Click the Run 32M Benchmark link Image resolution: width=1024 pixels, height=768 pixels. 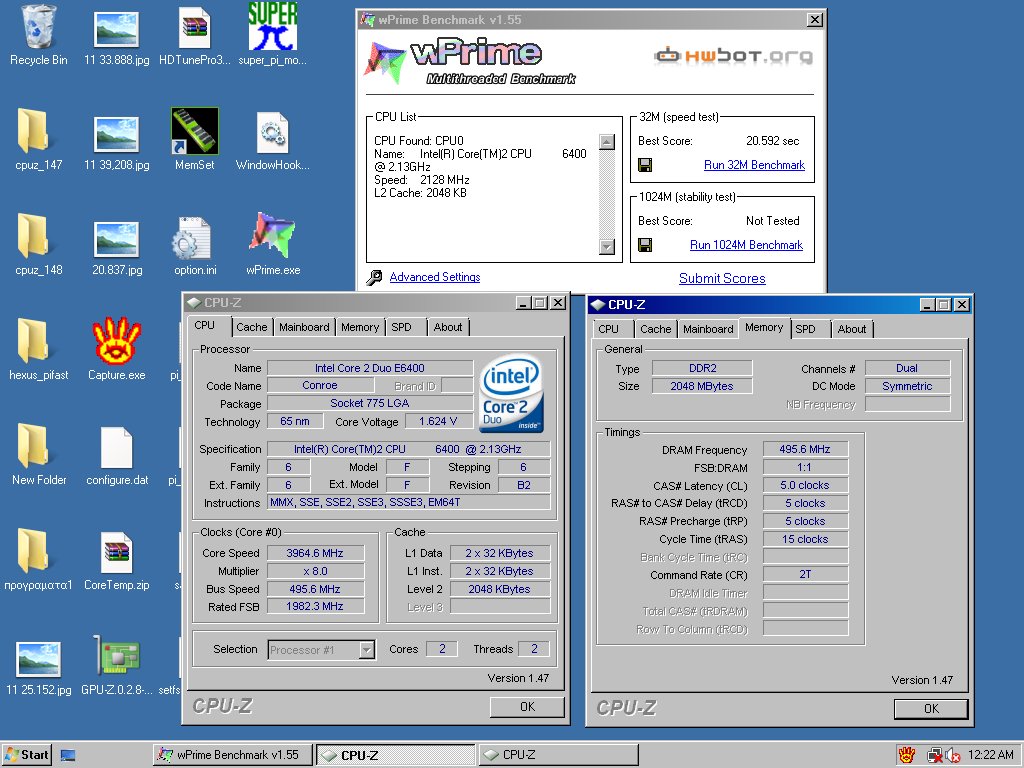click(754, 165)
